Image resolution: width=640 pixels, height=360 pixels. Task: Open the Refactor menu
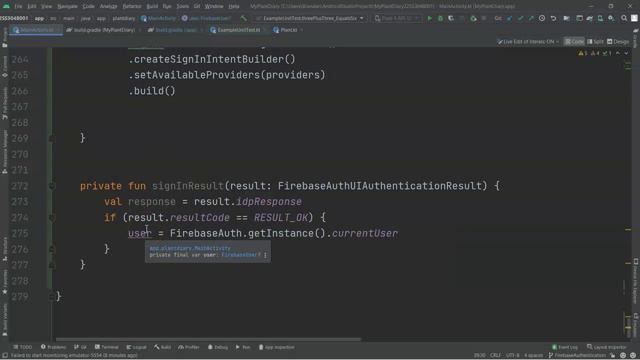tap(132, 7)
